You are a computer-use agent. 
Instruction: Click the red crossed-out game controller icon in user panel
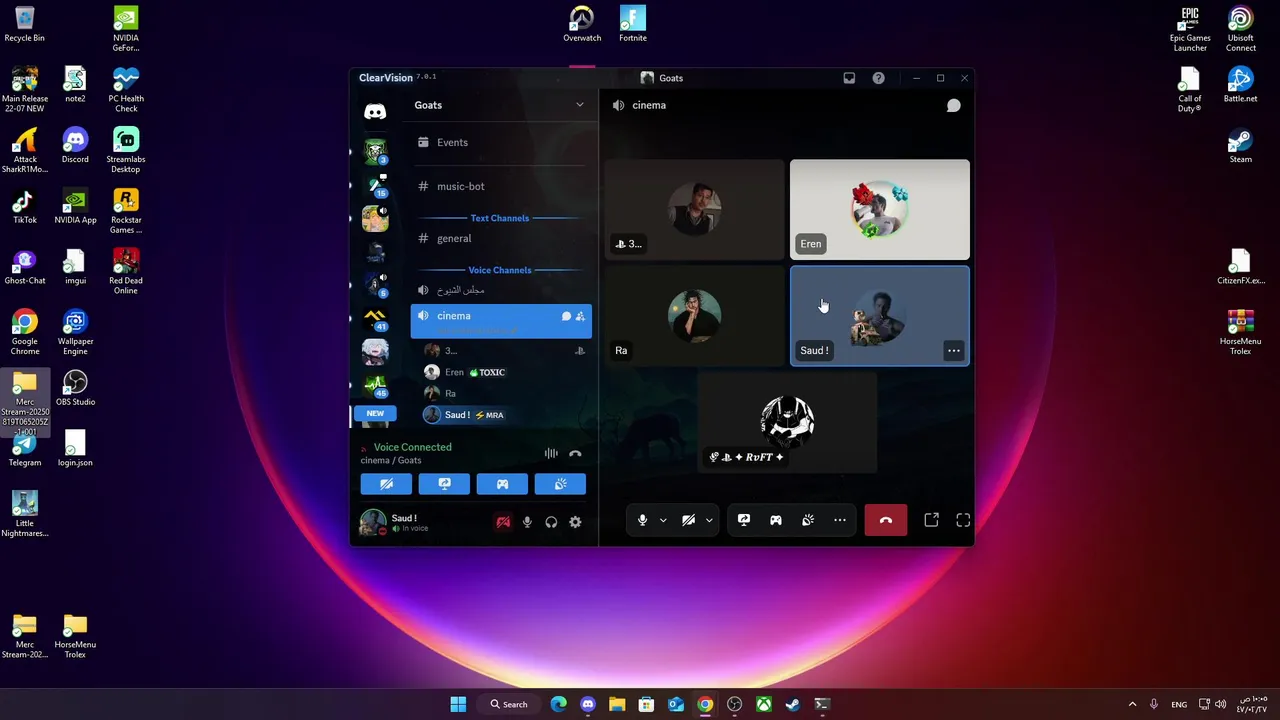[x=503, y=522]
